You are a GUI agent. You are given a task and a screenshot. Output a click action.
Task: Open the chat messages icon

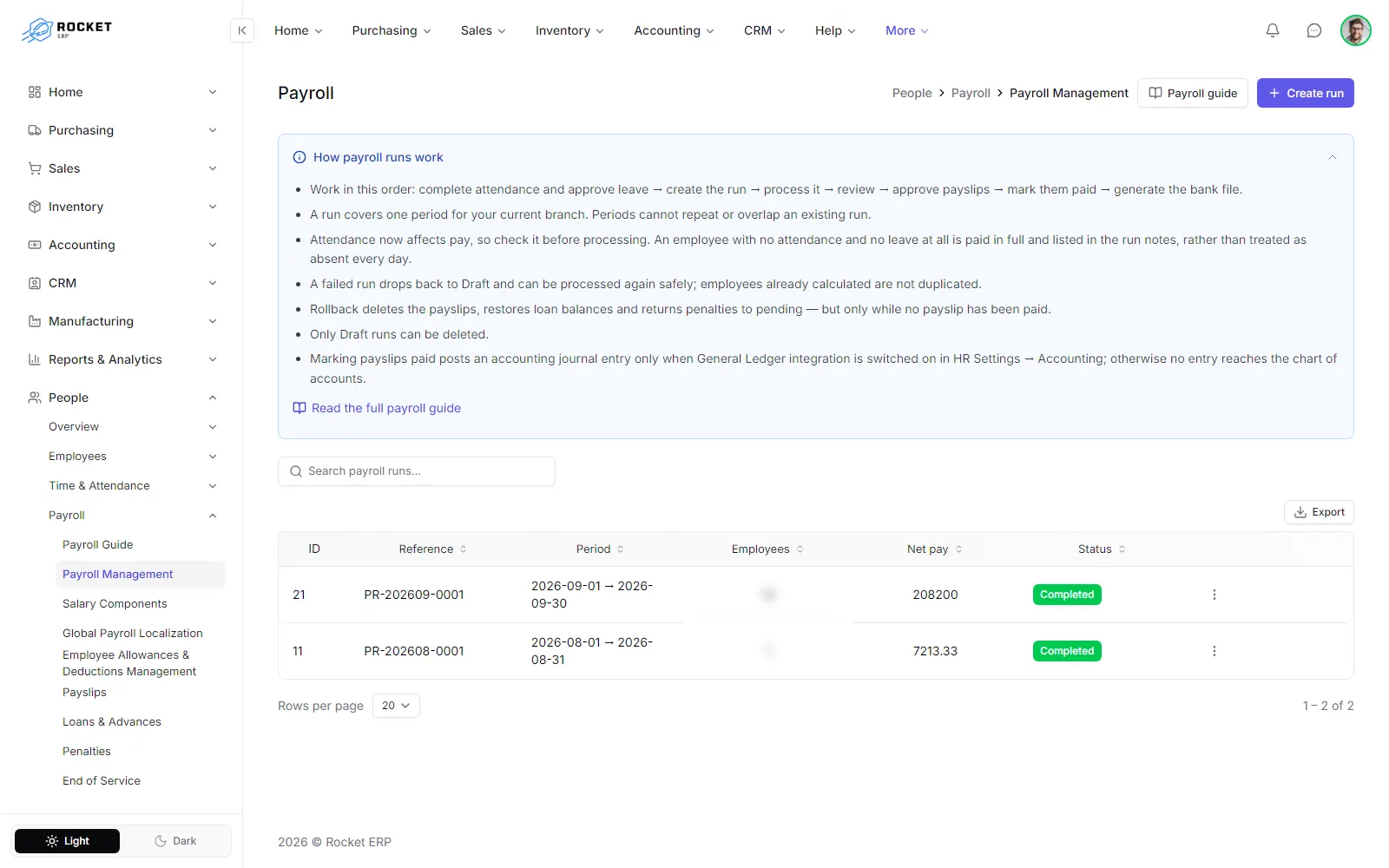1314,30
